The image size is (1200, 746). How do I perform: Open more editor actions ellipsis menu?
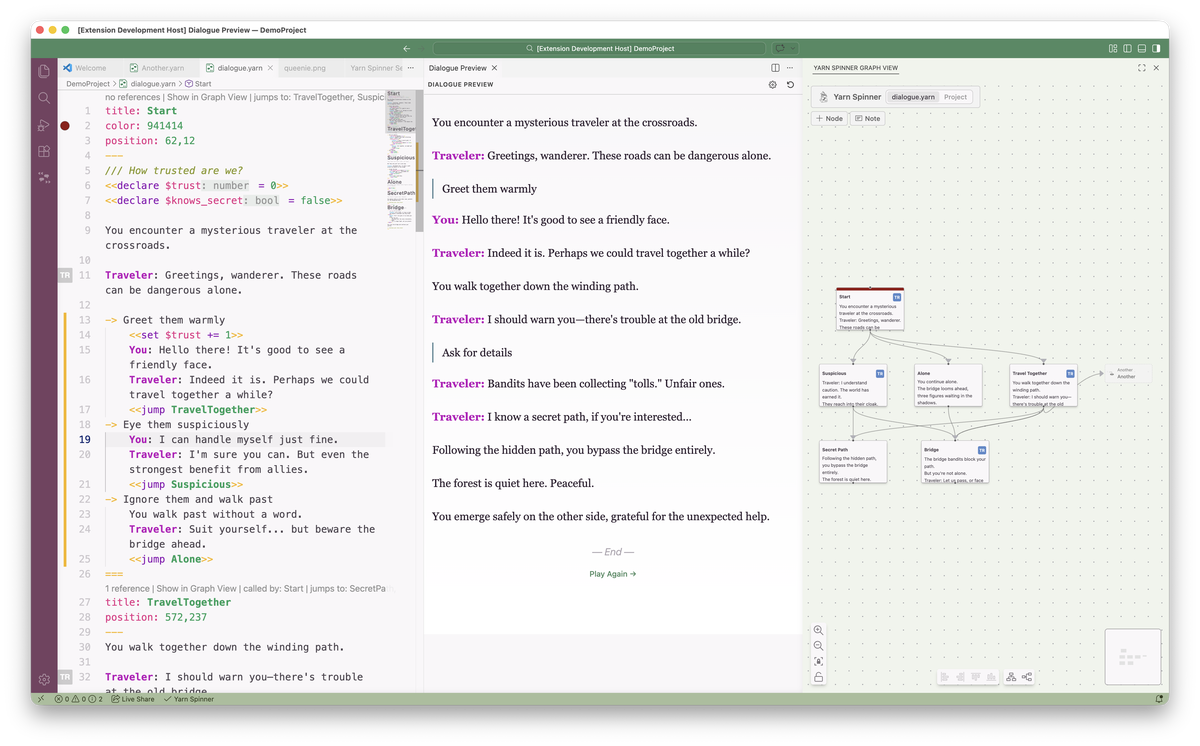(x=410, y=68)
